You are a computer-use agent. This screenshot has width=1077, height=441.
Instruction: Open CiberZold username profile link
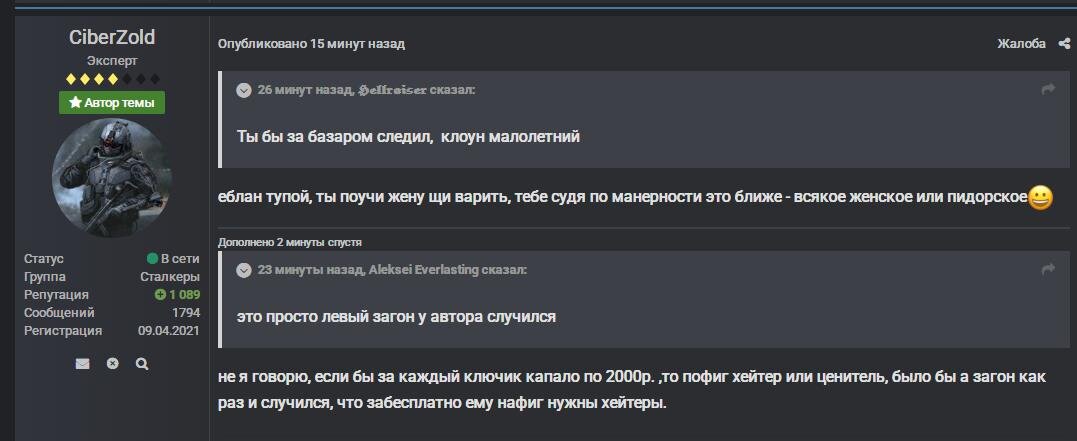(x=112, y=37)
